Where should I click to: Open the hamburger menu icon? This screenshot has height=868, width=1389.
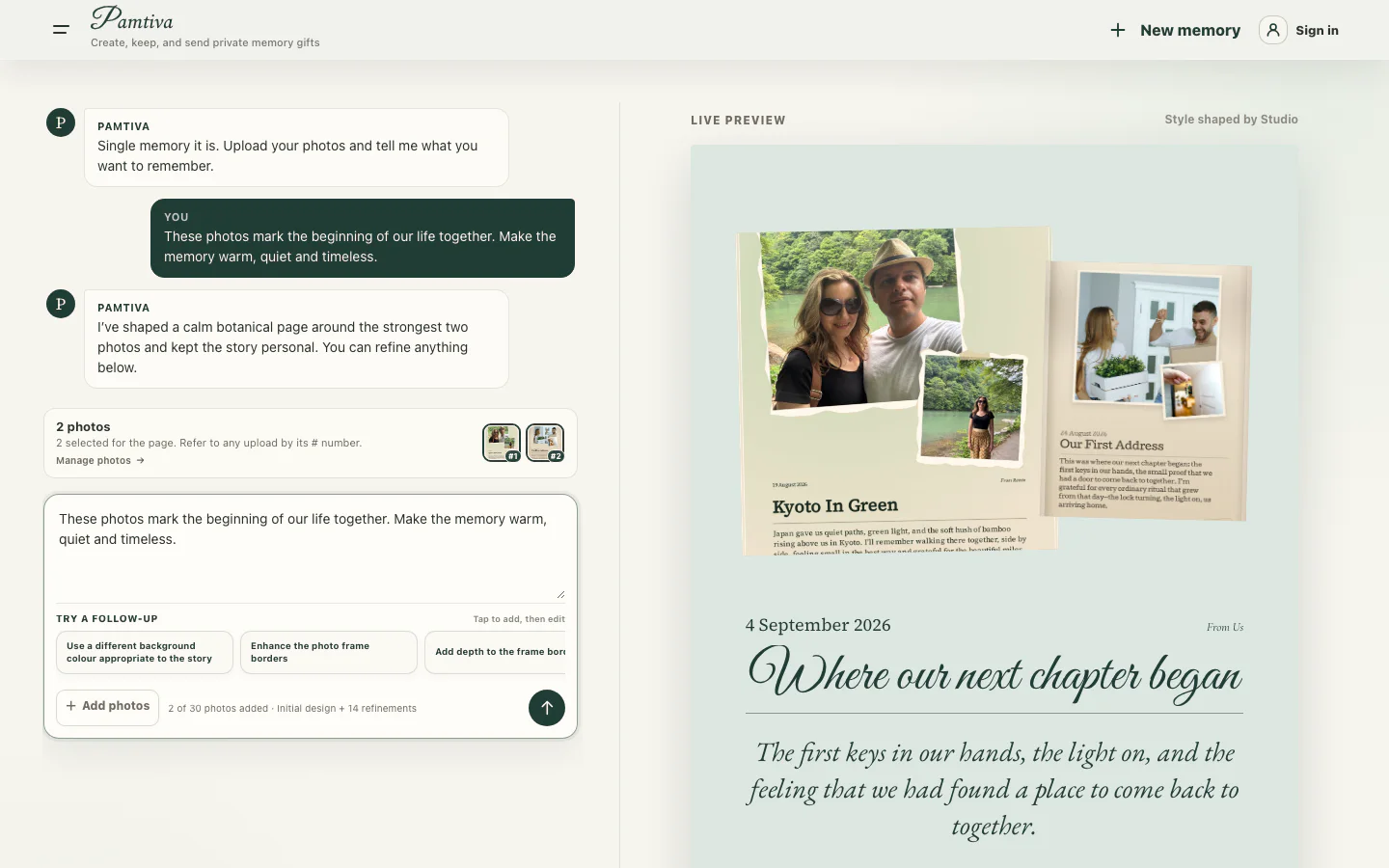point(61,30)
